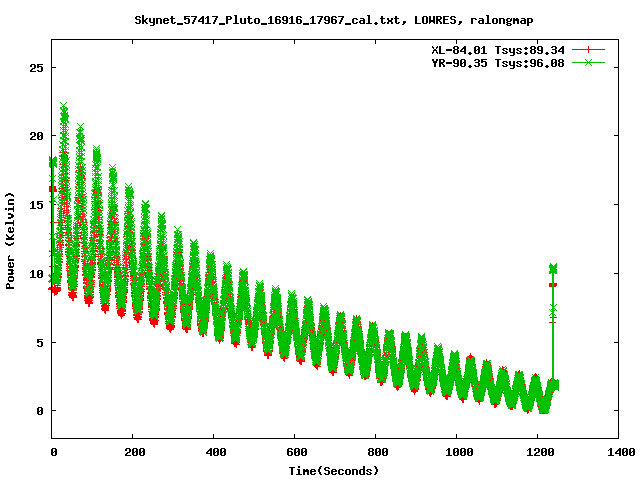Click the y-axis tick label 10
This screenshot has height=480, width=640.
pyautogui.click(x=36, y=274)
